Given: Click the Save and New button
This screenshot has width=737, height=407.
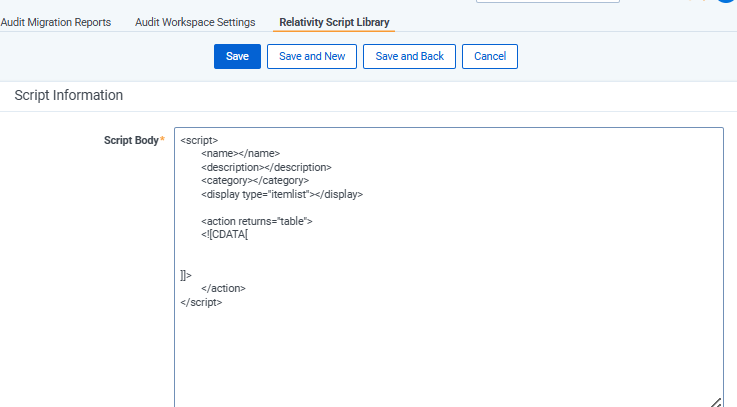Looking at the screenshot, I should (x=312, y=56).
